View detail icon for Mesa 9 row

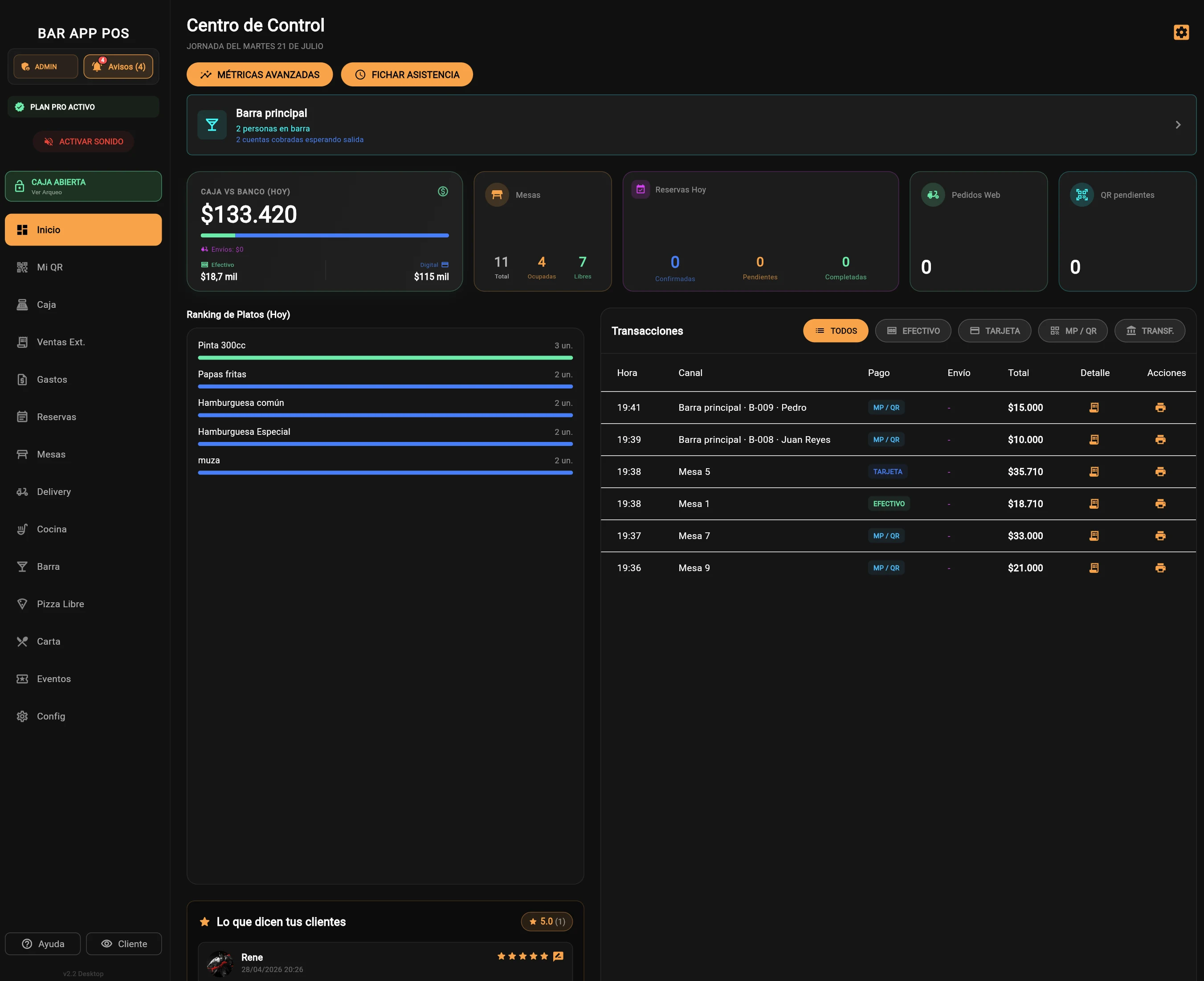tap(1094, 568)
